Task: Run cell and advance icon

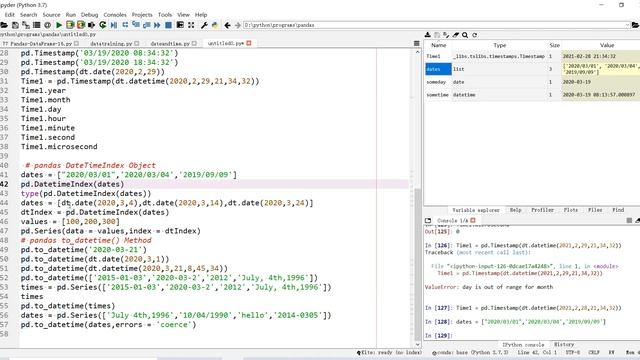Action: click(x=81, y=25)
